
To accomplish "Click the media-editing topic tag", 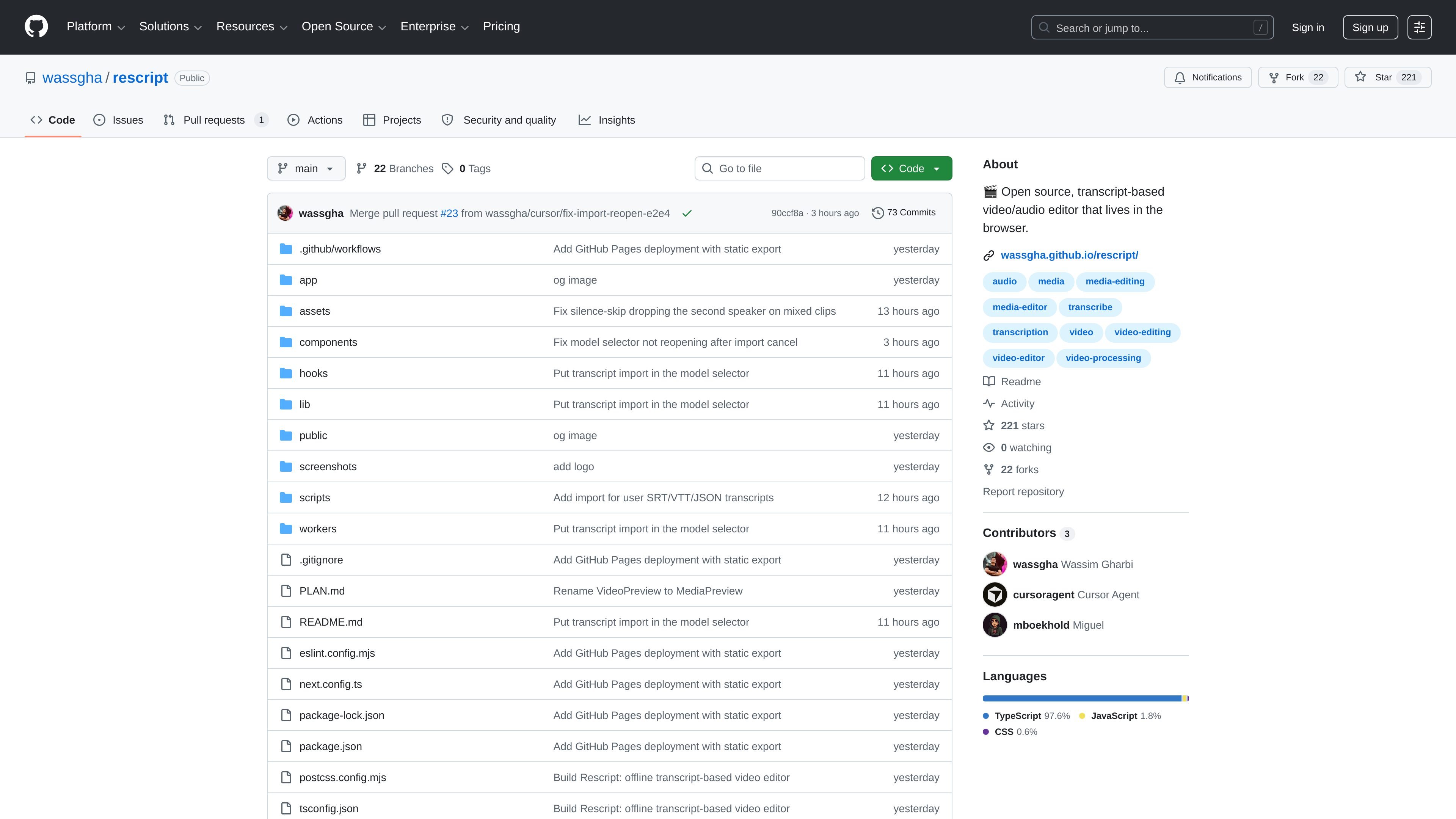I will (1115, 281).
